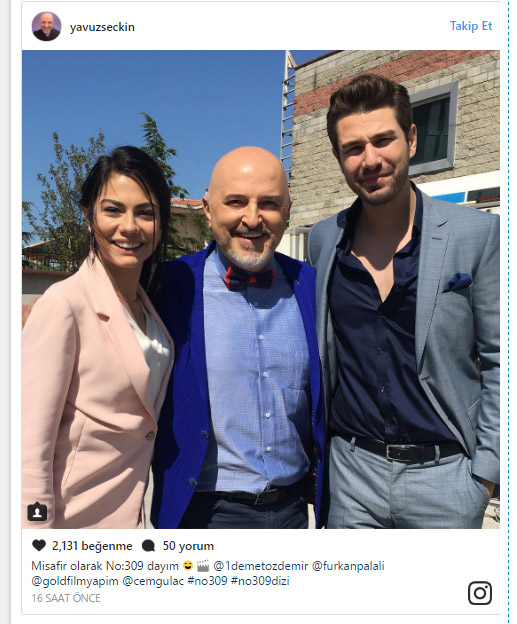This screenshot has height=624, width=517.
Task: Open the embedded post photo
Action: pos(261,289)
